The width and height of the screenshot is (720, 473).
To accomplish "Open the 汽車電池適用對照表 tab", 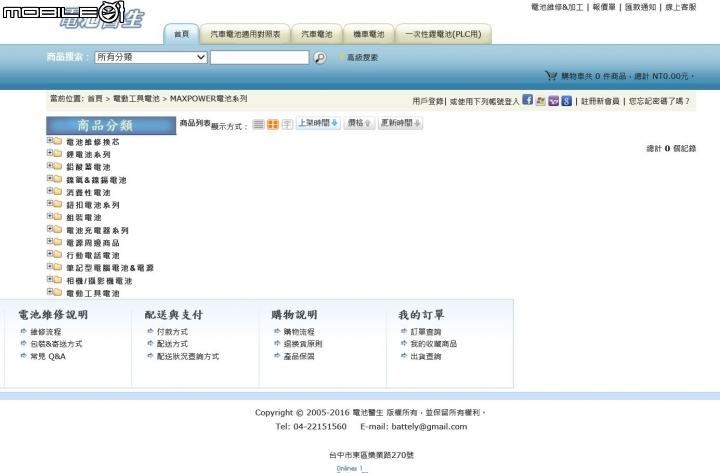I will click(x=245, y=34).
